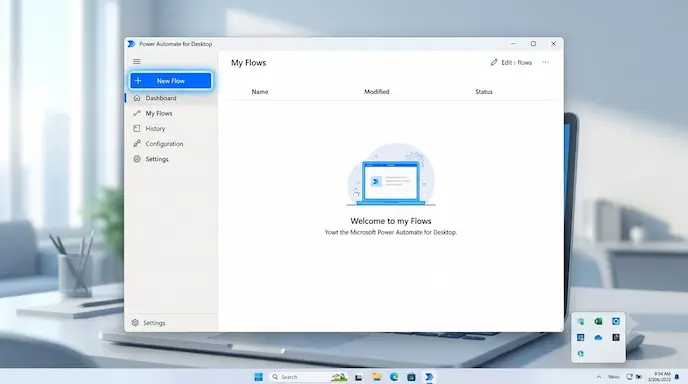Viewport: 688px width, 384px height.
Task: Sort by the Status column header
Action: [x=484, y=92]
